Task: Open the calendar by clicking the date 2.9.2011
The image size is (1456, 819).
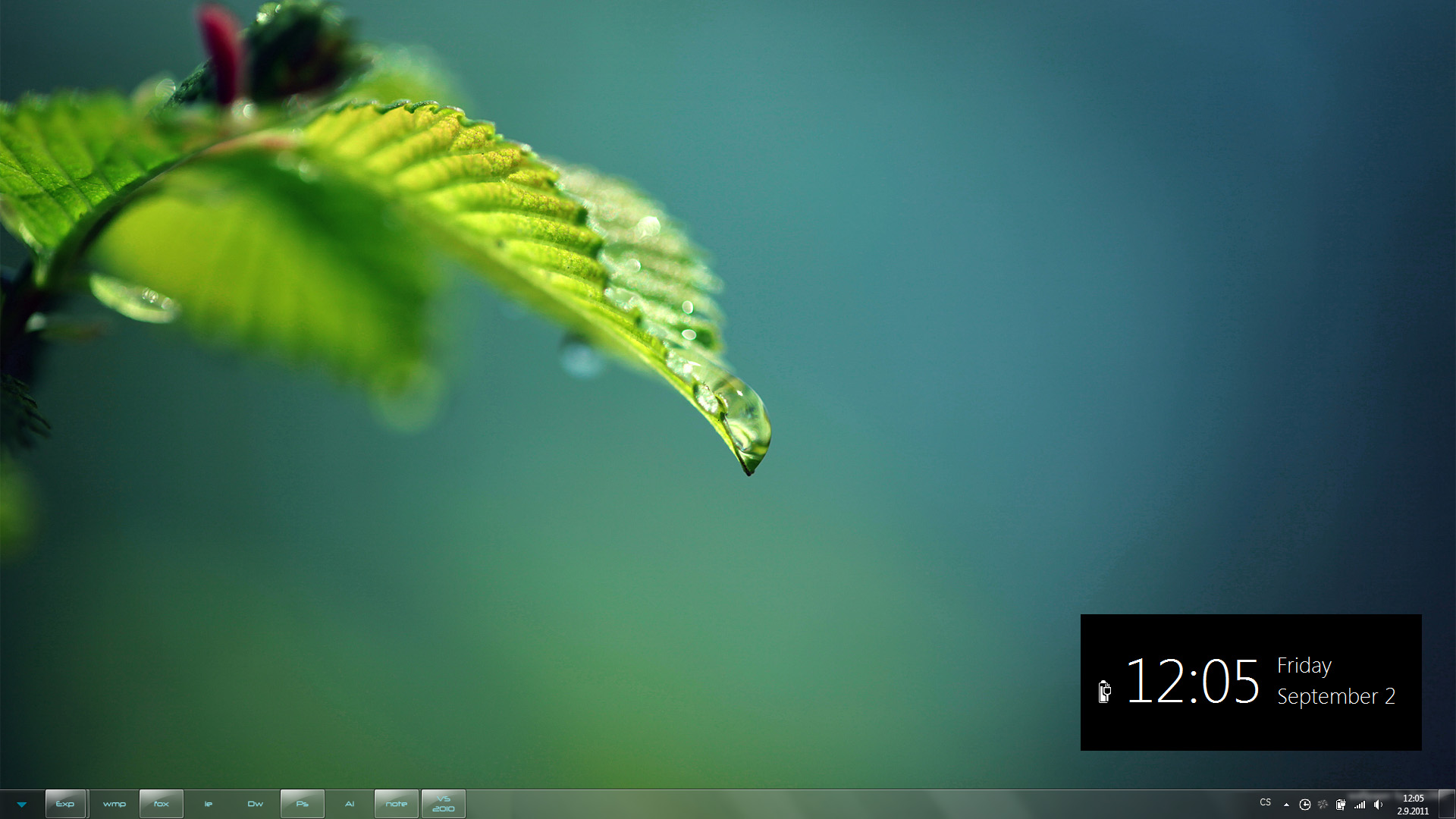Action: coord(1413,811)
